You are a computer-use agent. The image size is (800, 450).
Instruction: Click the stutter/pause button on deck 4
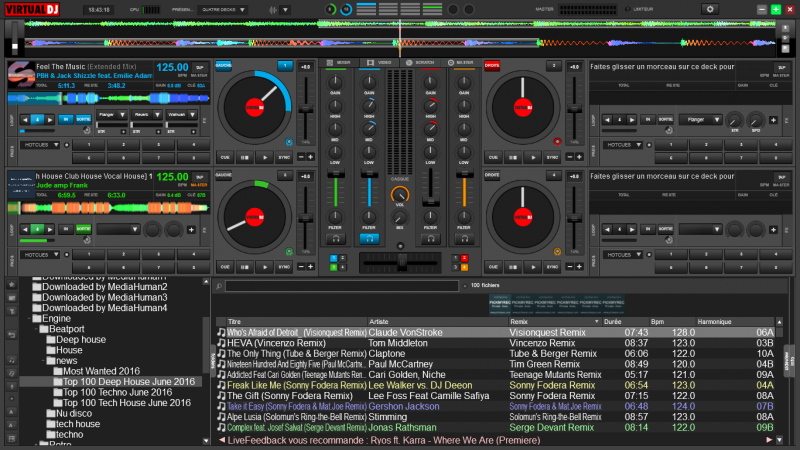pyautogui.click(x=513, y=267)
